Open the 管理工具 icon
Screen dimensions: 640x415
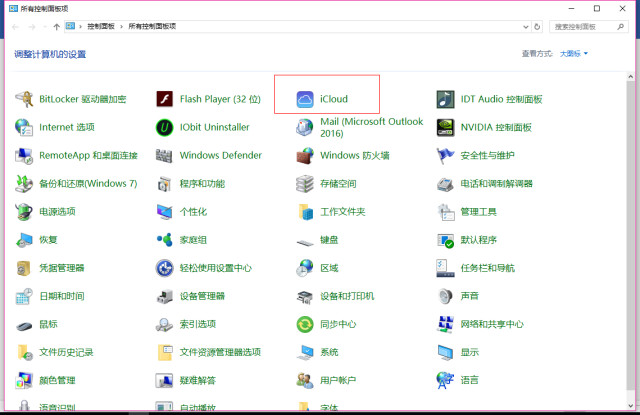click(445, 212)
